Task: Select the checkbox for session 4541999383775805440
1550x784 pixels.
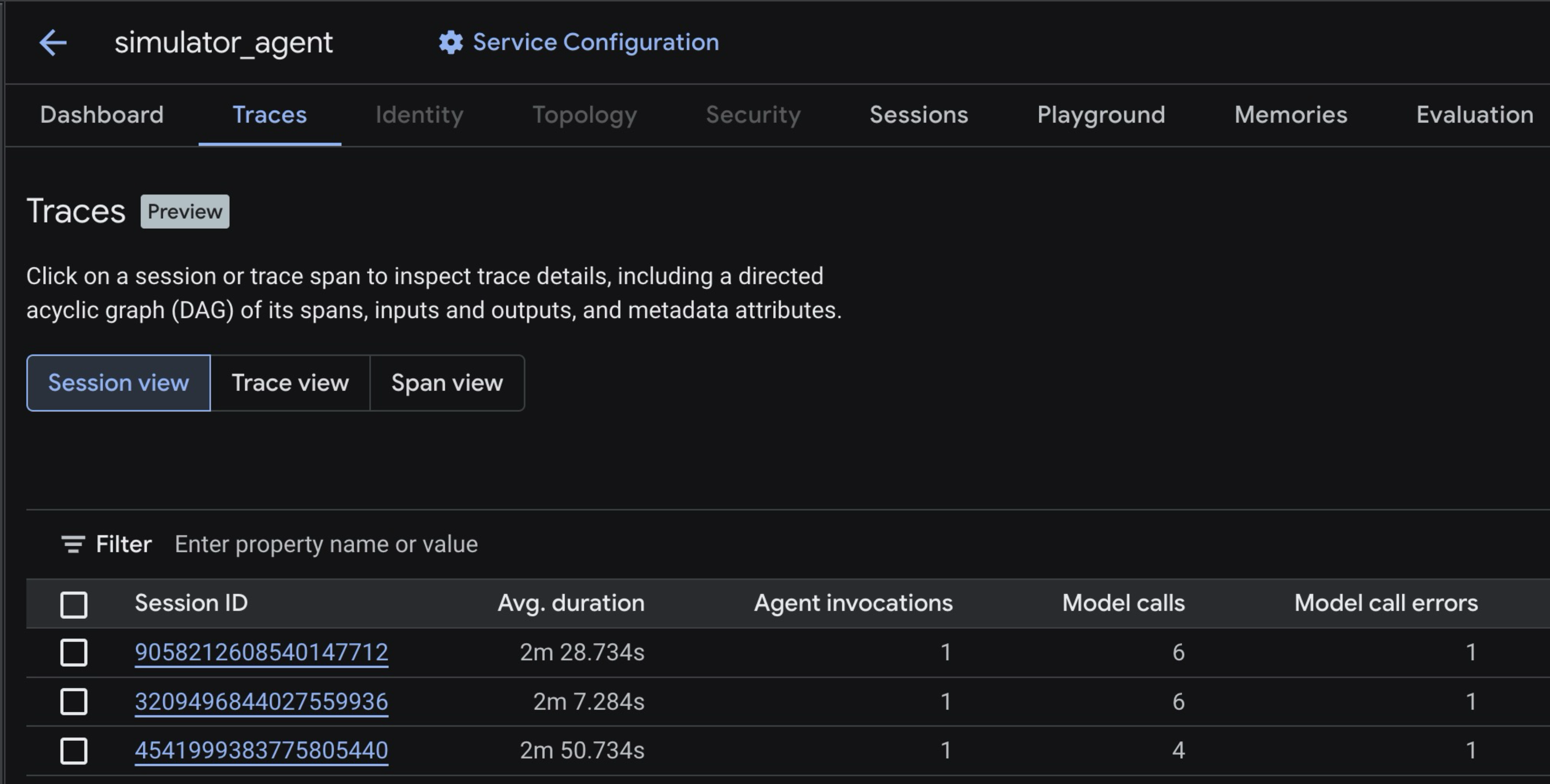Action: pos(74,751)
